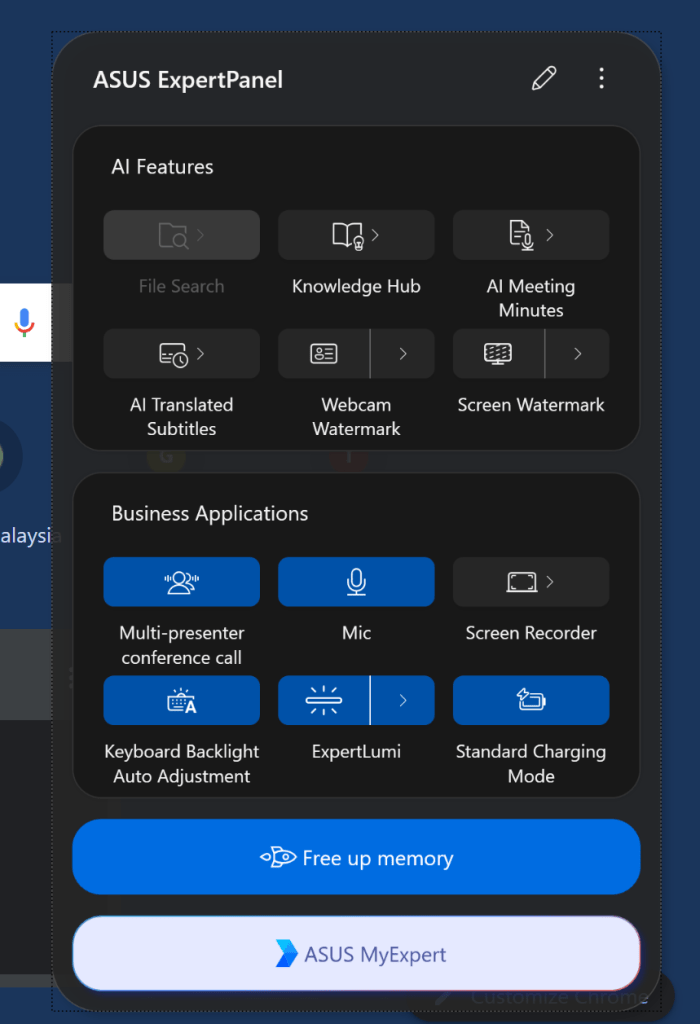Toggle ExpertLumi light on or off
This screenshot has width=700, height=1024.
[x=324, y=700]
